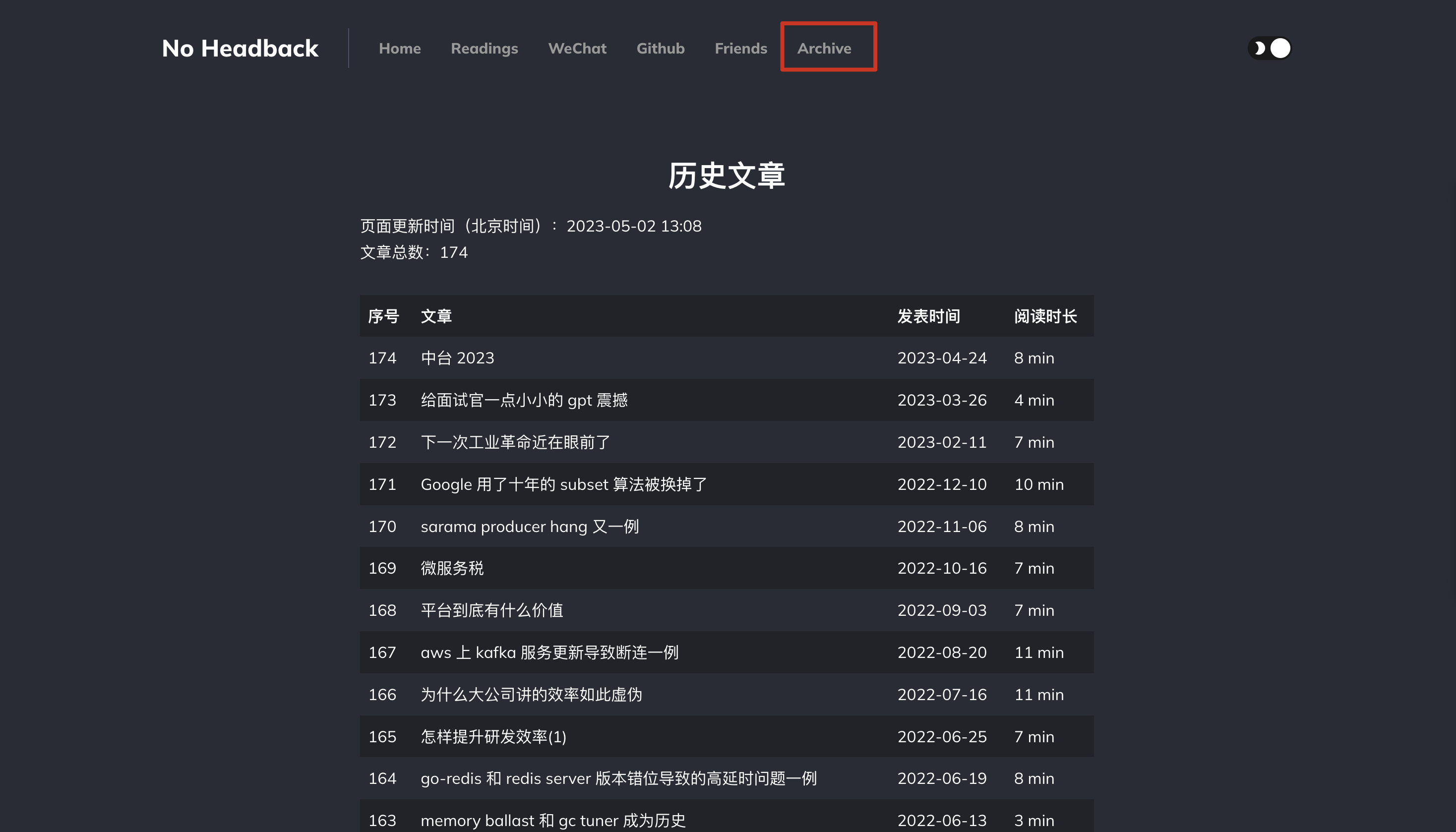1456x832 pixels.
Task: Select the Archive tab
Action: (824, 49)
